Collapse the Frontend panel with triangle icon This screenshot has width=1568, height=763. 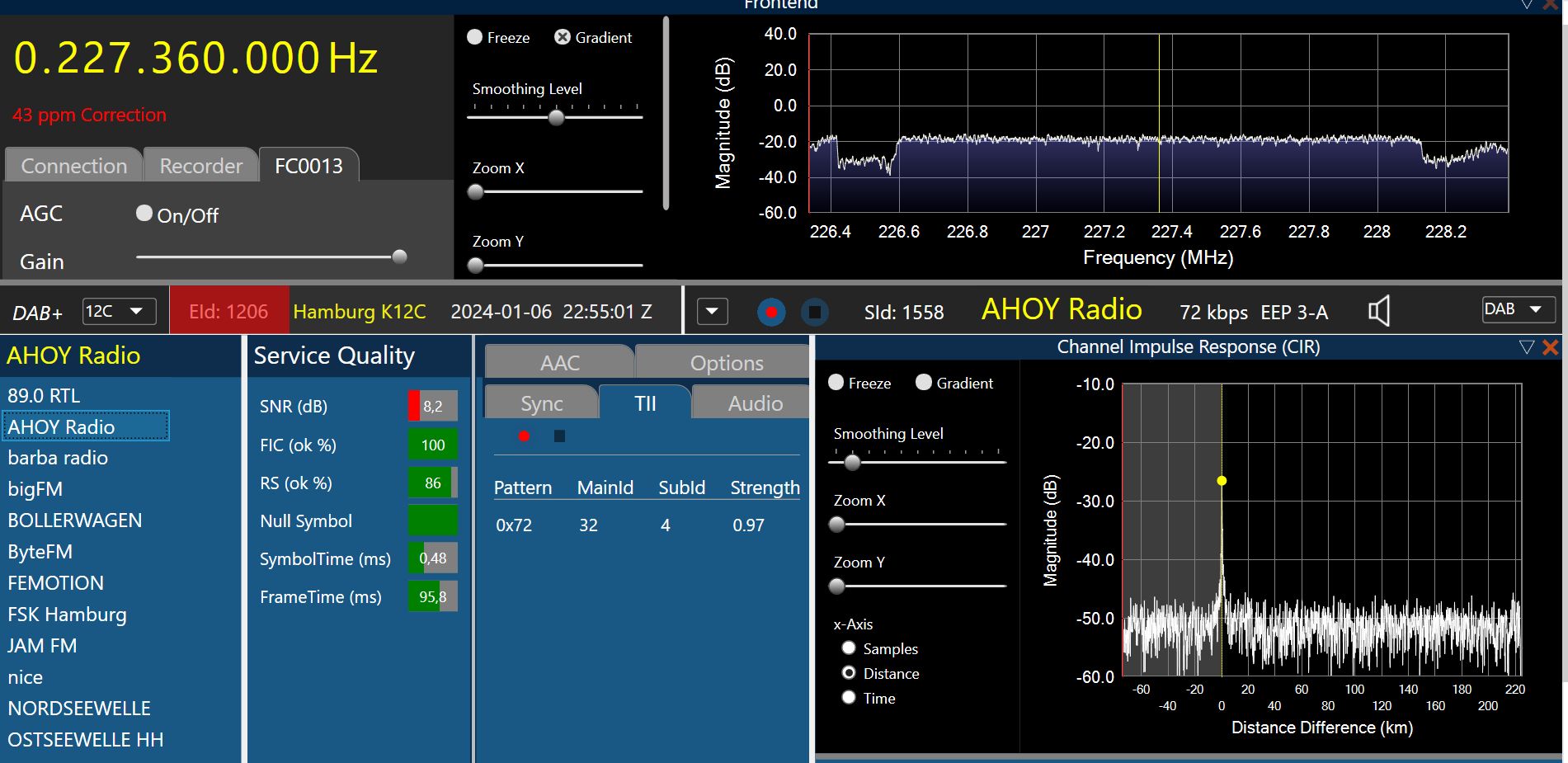[x=1527, y=5]
